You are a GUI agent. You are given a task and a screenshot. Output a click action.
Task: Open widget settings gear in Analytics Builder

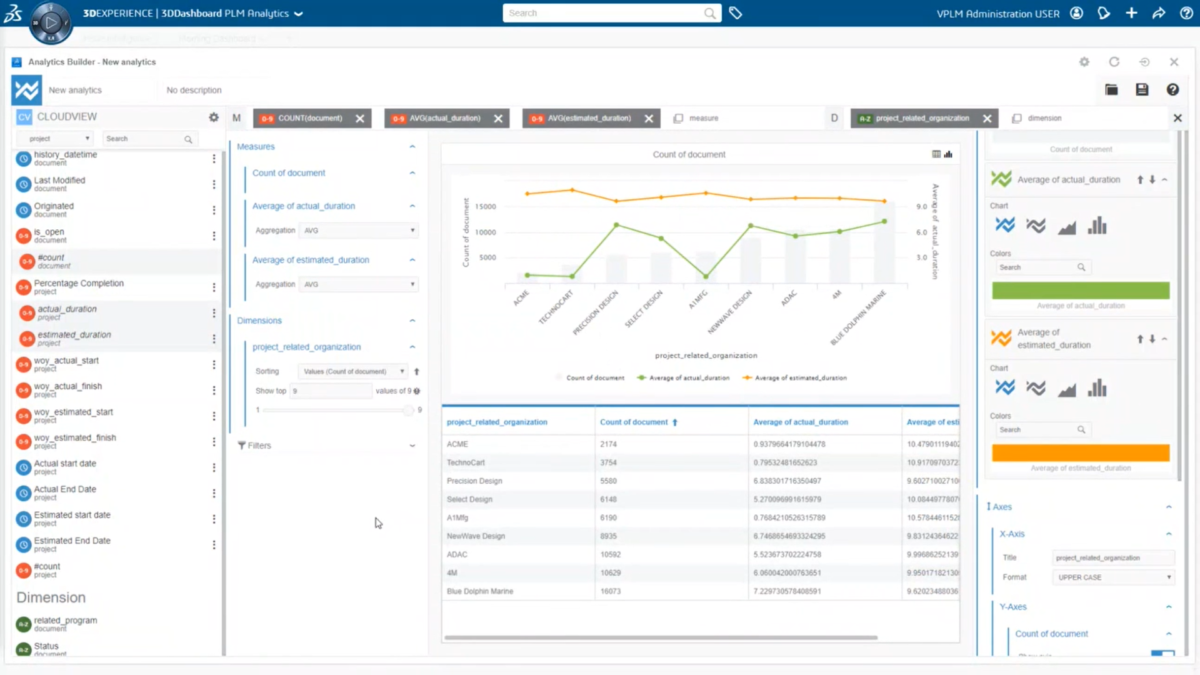click(1084, 62)
